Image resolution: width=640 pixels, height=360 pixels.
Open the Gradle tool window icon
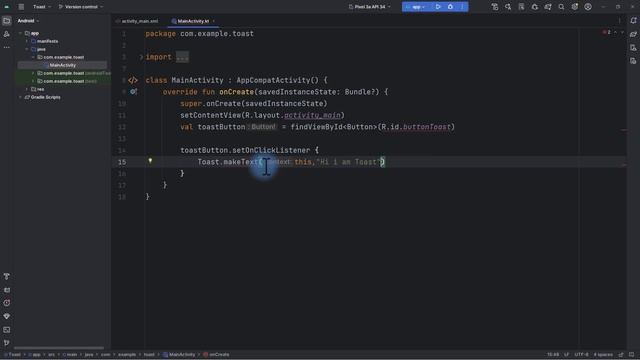pyautogui.click(x=633, y=34)
